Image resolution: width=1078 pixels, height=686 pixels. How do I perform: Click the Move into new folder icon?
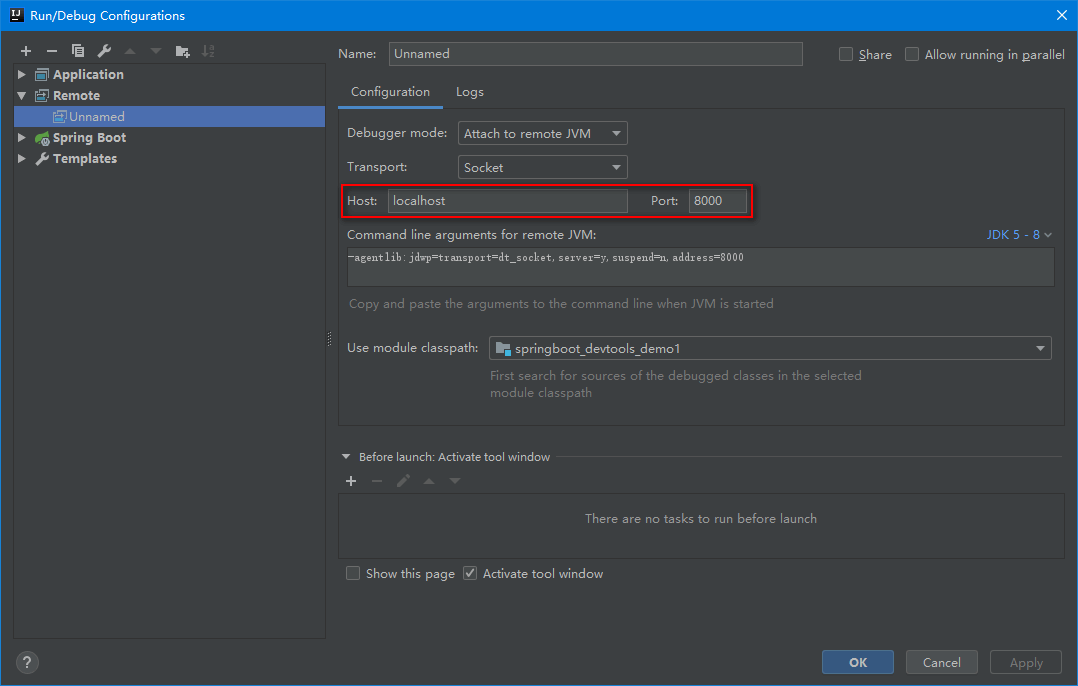point(182,51)
